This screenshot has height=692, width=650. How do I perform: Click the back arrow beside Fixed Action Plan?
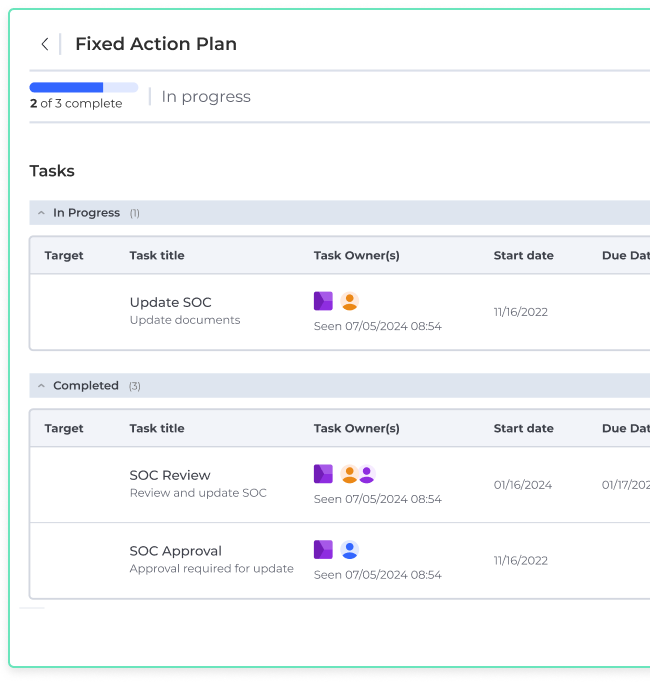[x=44, y=44]
